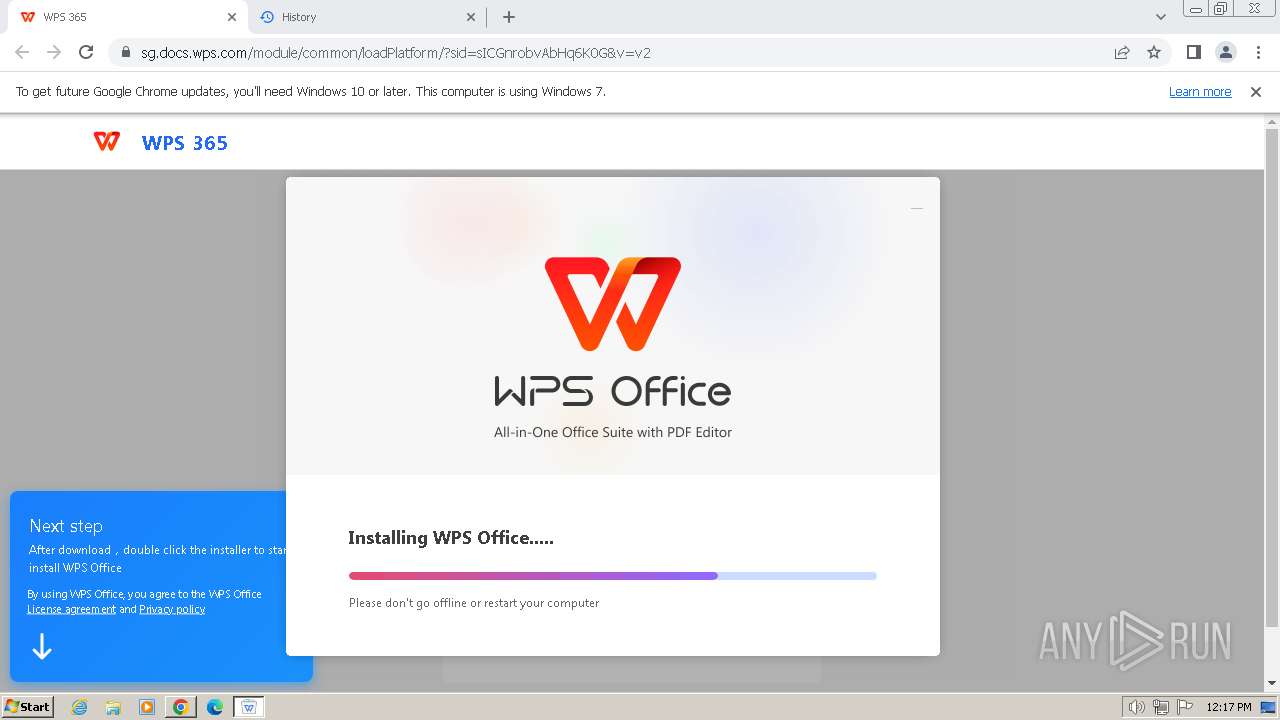Switch to WPS installer taskbar button
Image resolution: width=1280 pixels, height=720 pixels.
[x=249, y=707]
